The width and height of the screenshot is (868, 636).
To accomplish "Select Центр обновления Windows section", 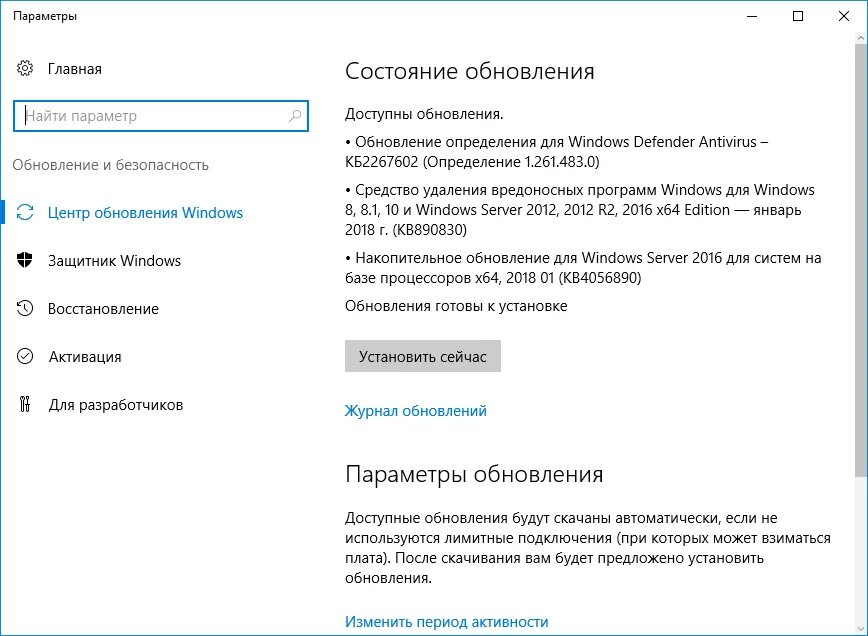I will [145, 213].
